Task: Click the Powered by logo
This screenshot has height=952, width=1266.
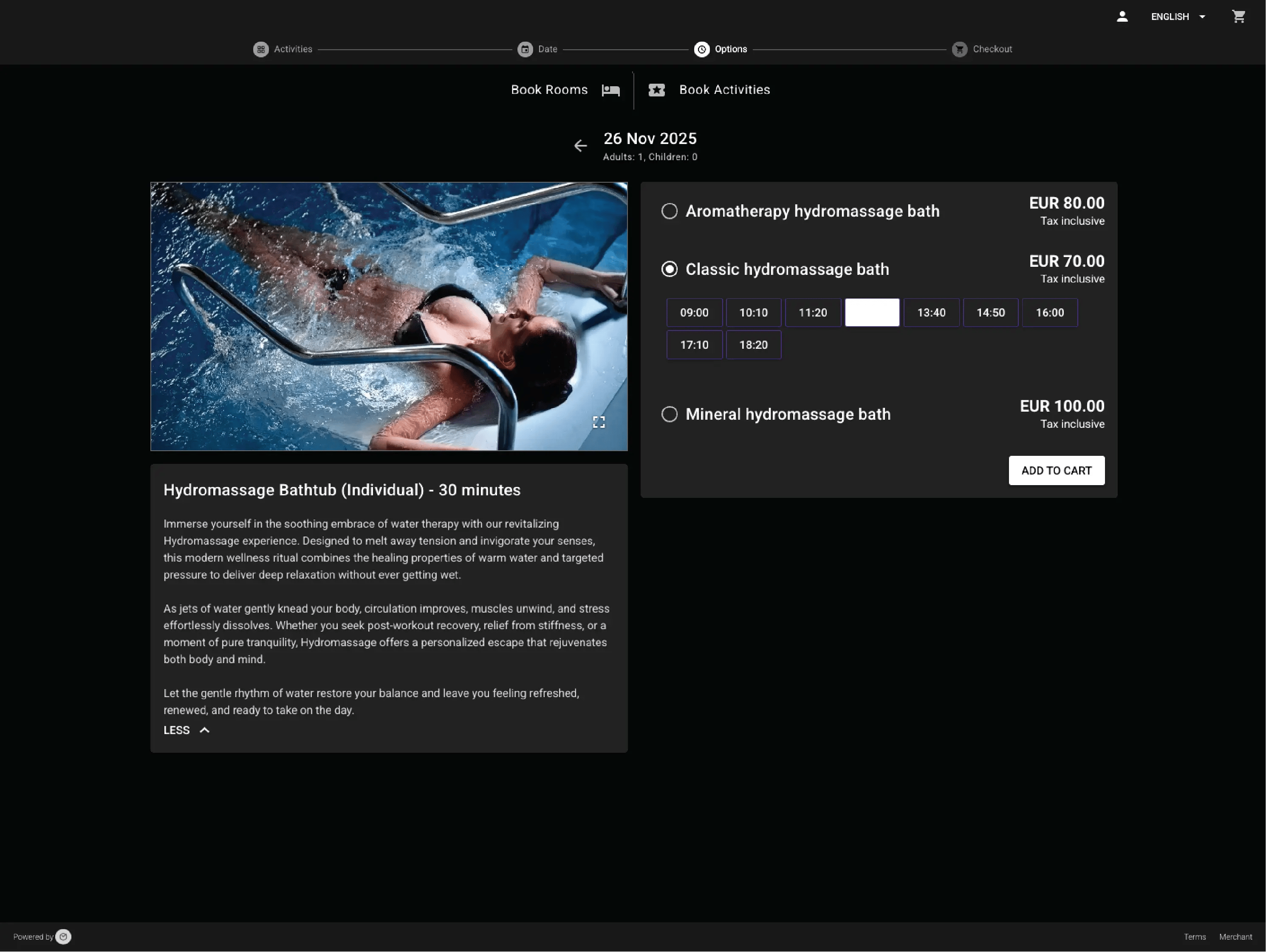Action: [63, 937]
